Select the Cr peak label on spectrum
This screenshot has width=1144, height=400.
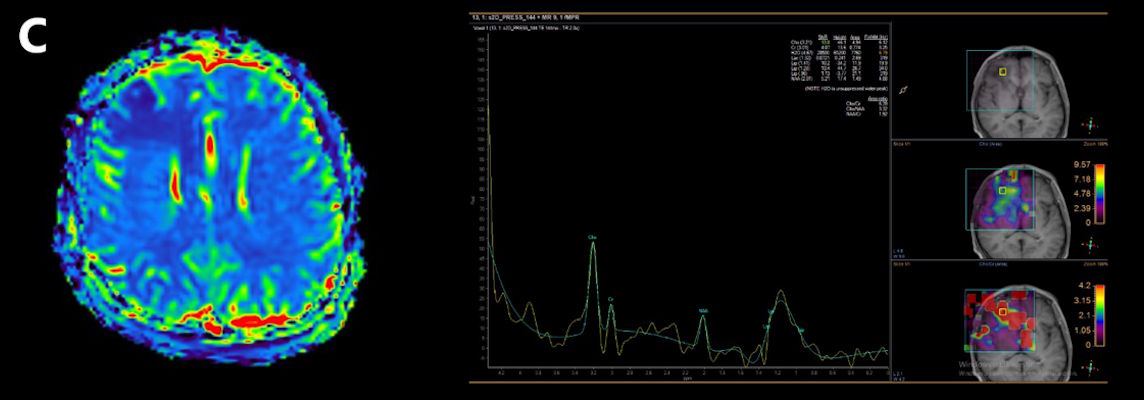[611, 298]
